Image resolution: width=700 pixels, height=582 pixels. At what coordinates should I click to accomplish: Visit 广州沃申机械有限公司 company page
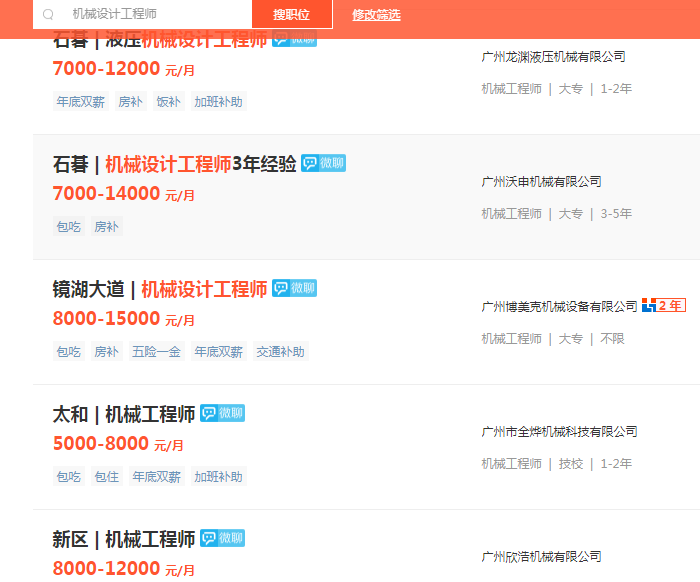pyautogui.click(x=541, y=182)
